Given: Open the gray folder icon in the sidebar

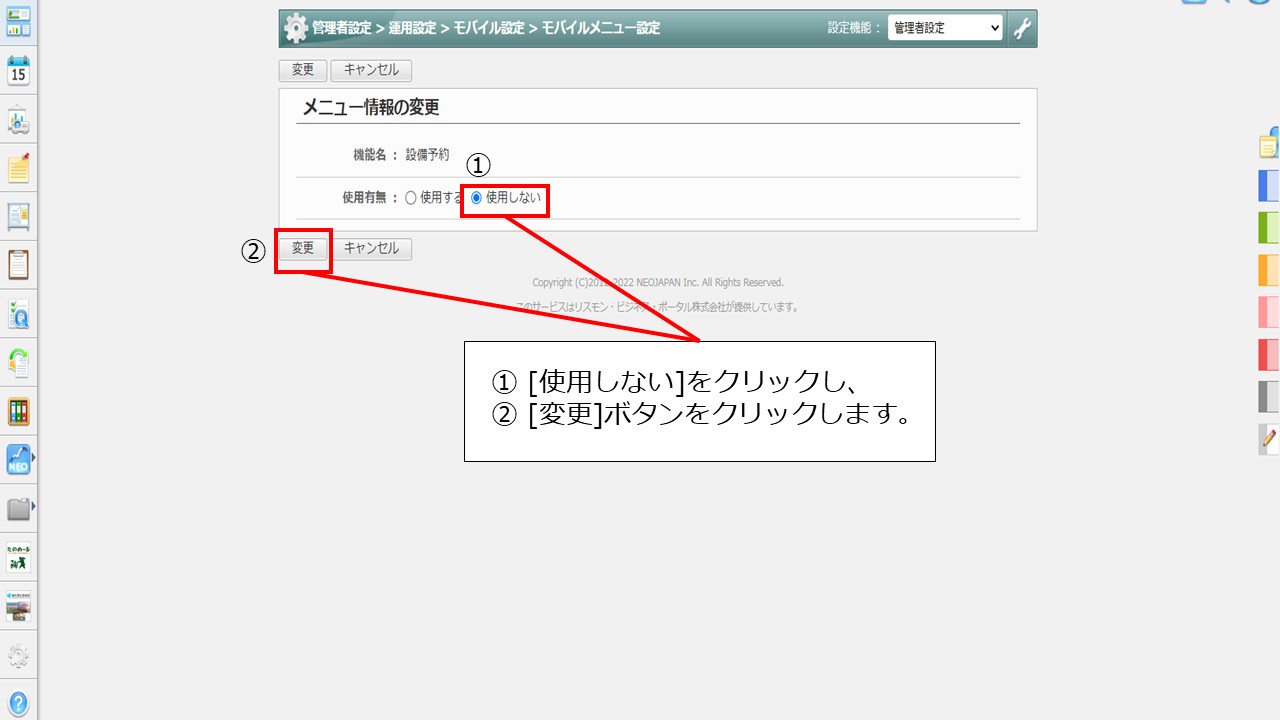Looking at the screenshot, I should click(x=18, y=509).
